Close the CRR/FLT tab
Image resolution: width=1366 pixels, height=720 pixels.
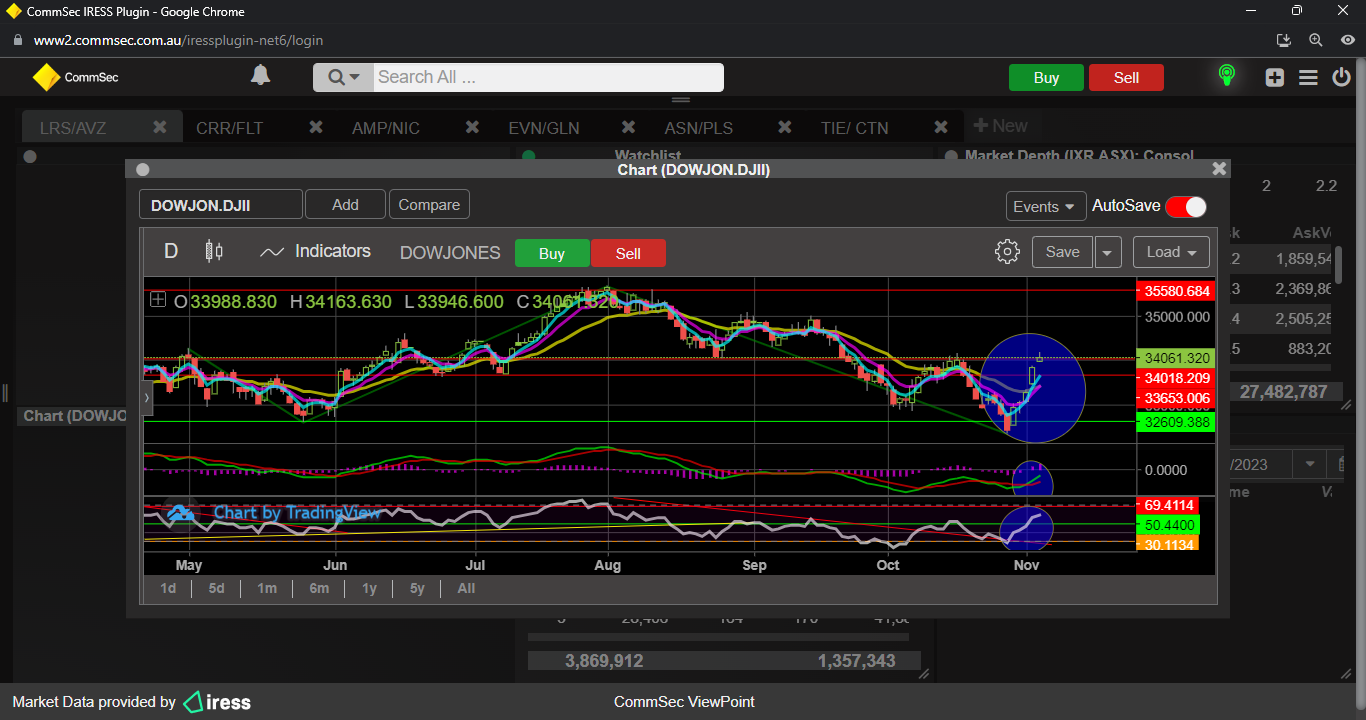pyautogui.click(x=316, y=127)
